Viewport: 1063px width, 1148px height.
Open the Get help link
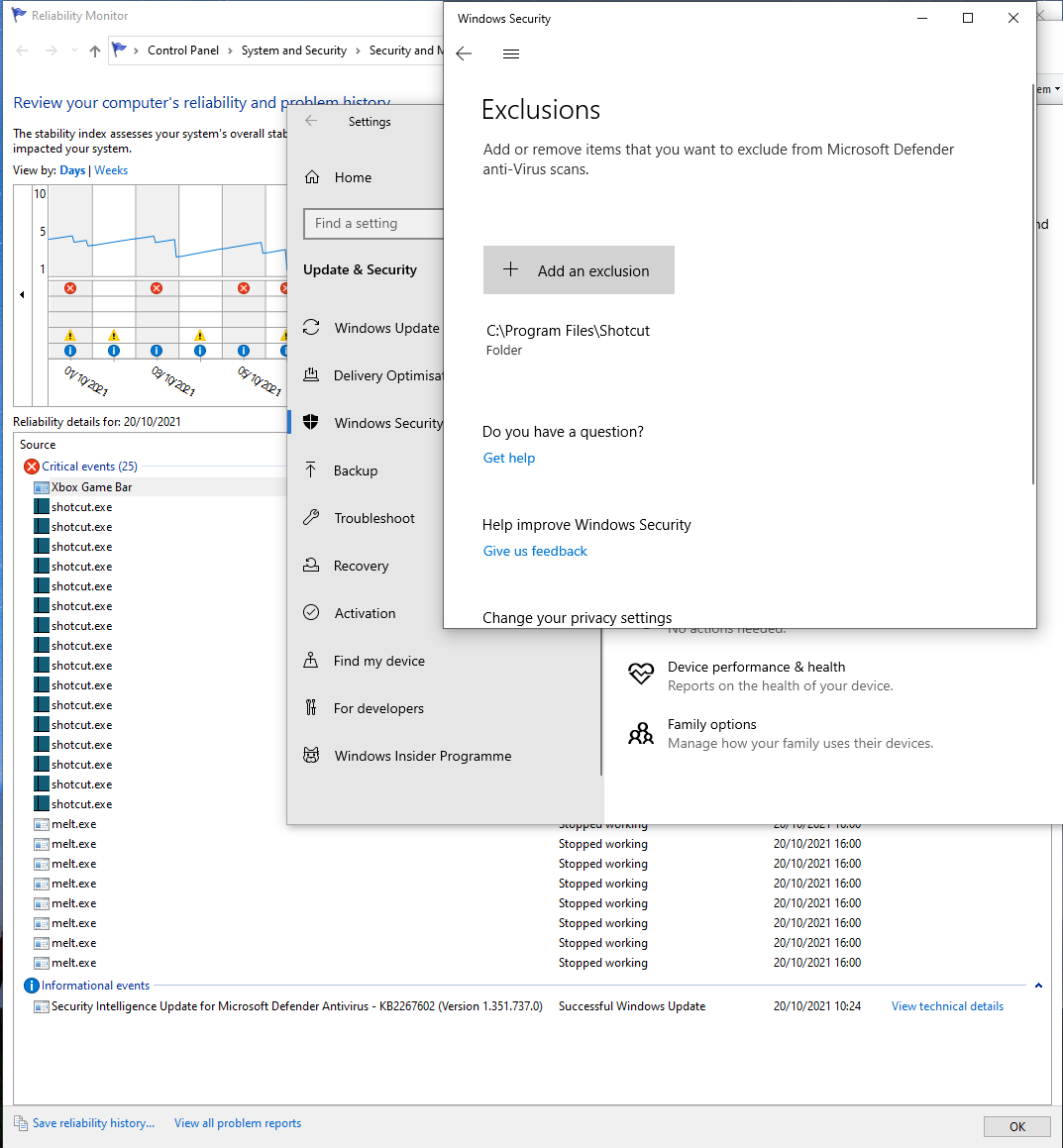(x=508, y=458)
